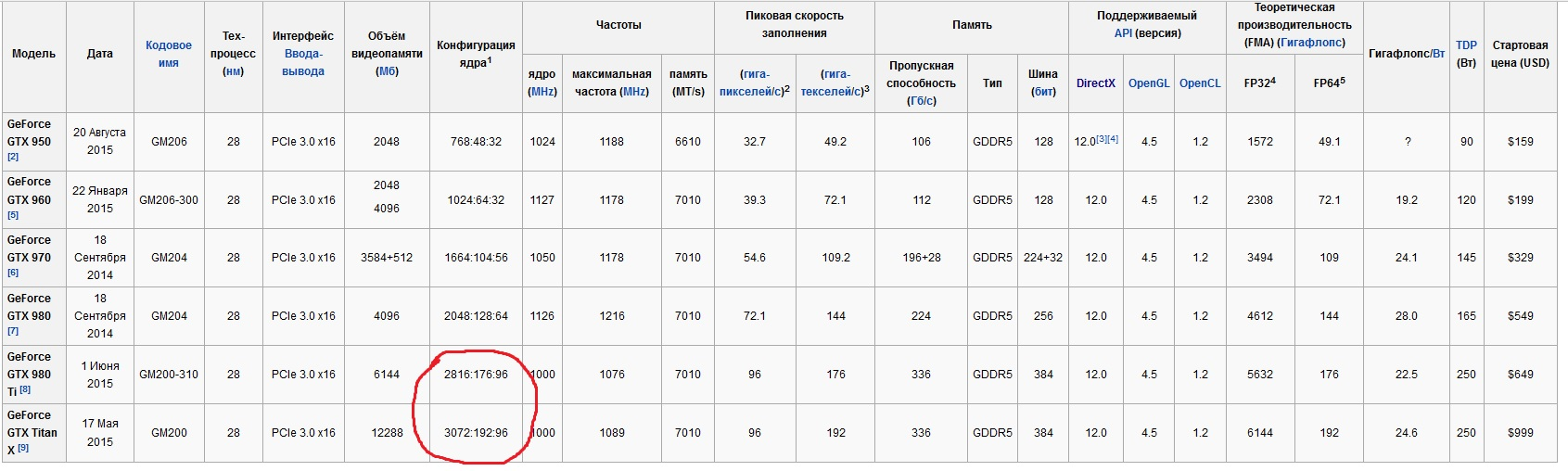Click the core configuration 3072:192:96
The width and height of the screenshot is (1568, 471).
pos(476,433)
